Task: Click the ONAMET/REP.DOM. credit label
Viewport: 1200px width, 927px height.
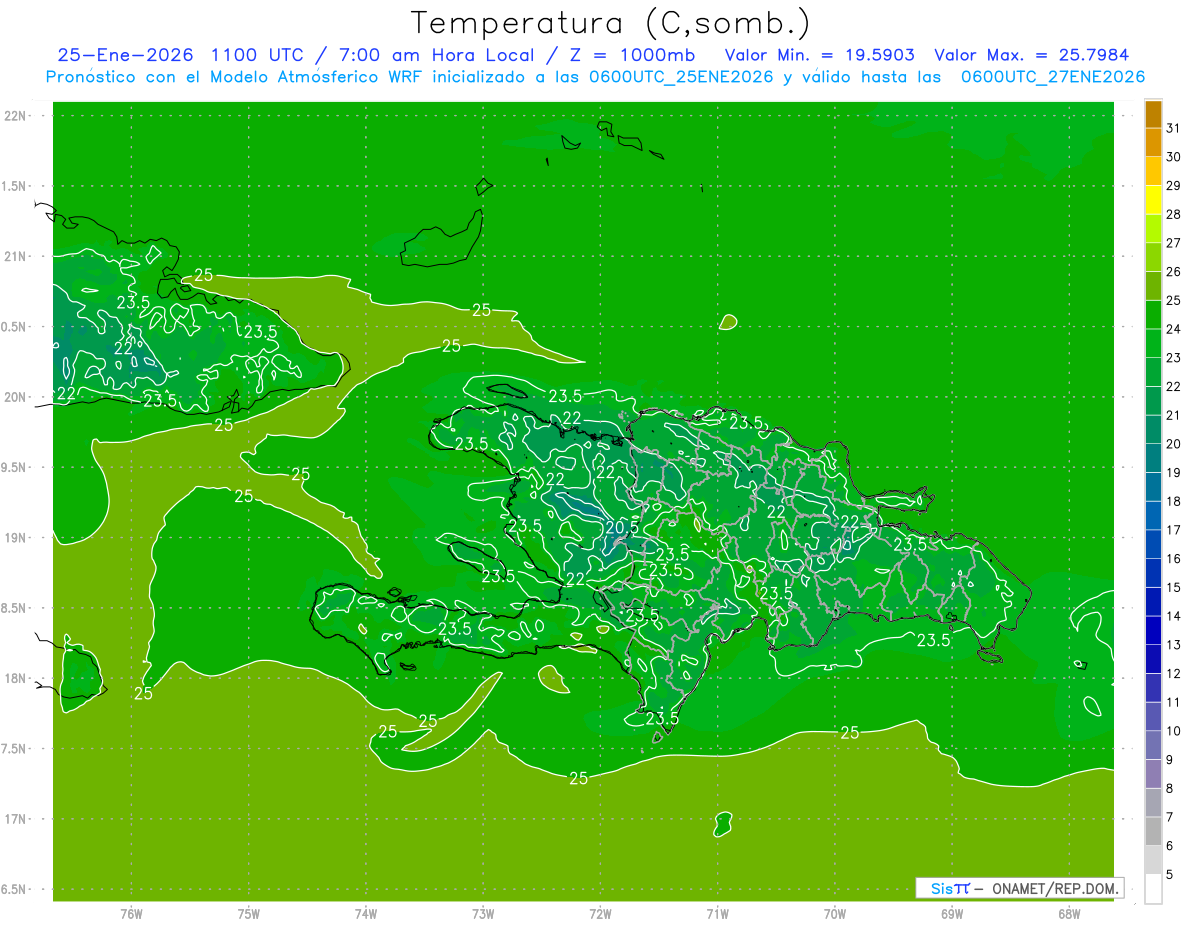Action: pos(1056,888)
